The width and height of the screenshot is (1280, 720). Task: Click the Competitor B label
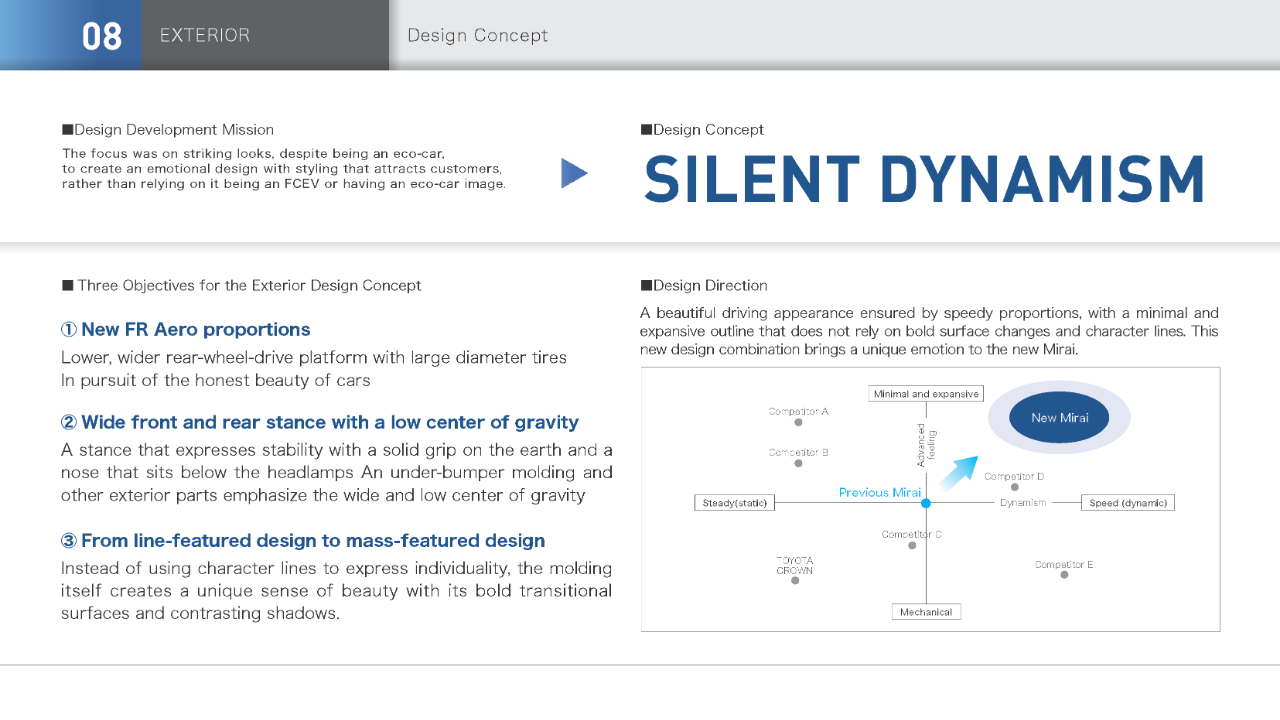pos(798,452)
